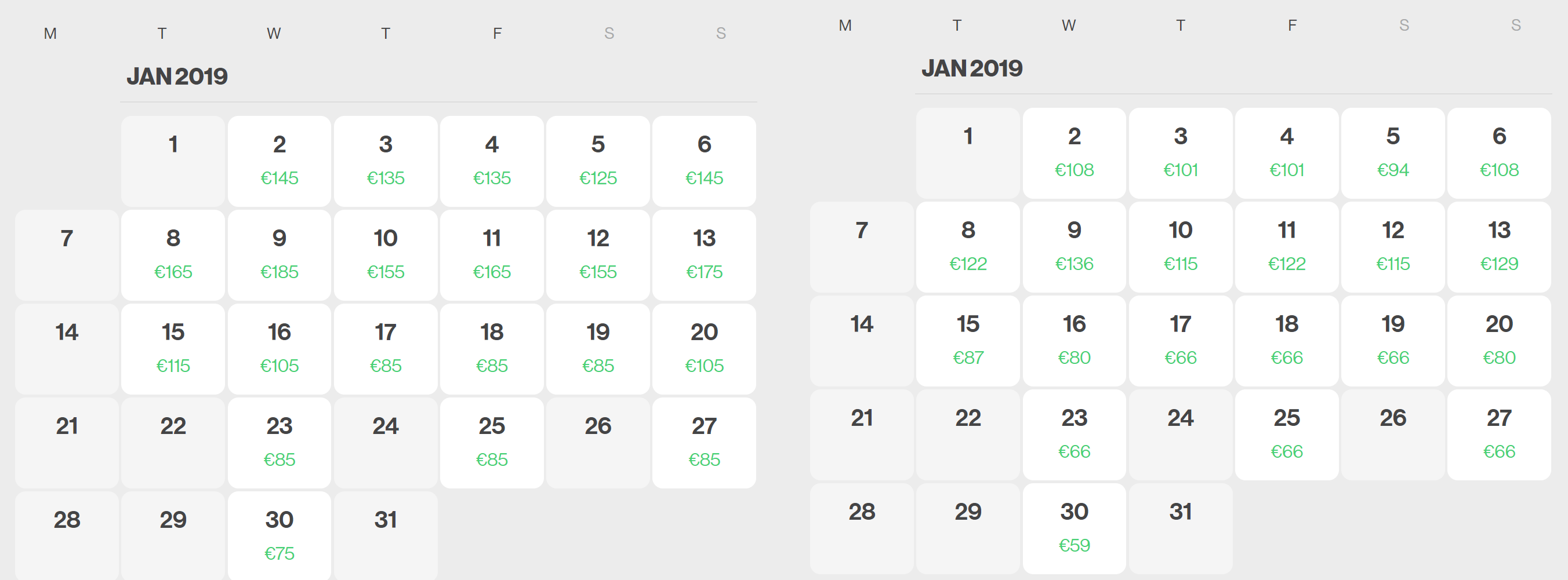Image resolution: width=1568 pixels, height=580 pixels.
Task: Select January 18 at €85
Action: pyautogui.click(x=492, y=348)
